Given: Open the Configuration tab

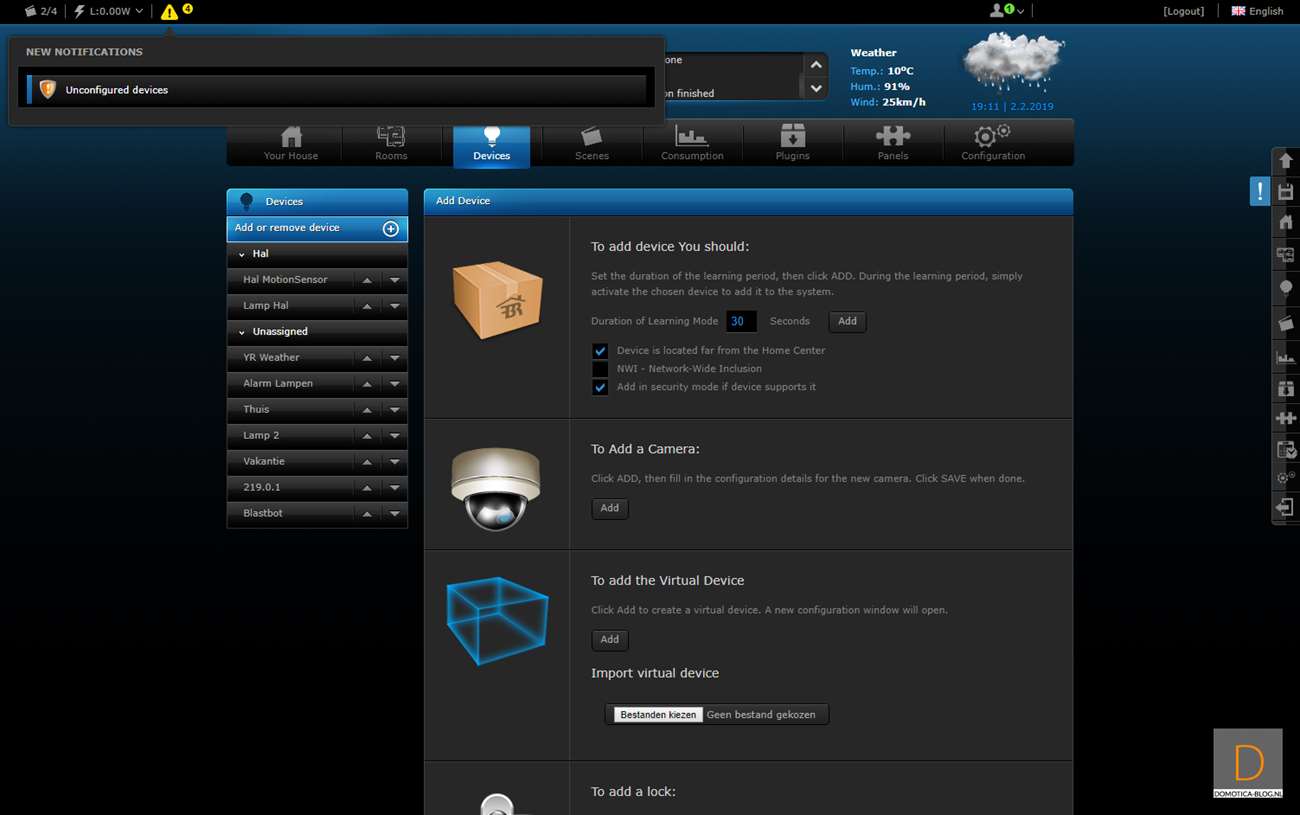Looking at the screenshot, I should tap(993, 144).
